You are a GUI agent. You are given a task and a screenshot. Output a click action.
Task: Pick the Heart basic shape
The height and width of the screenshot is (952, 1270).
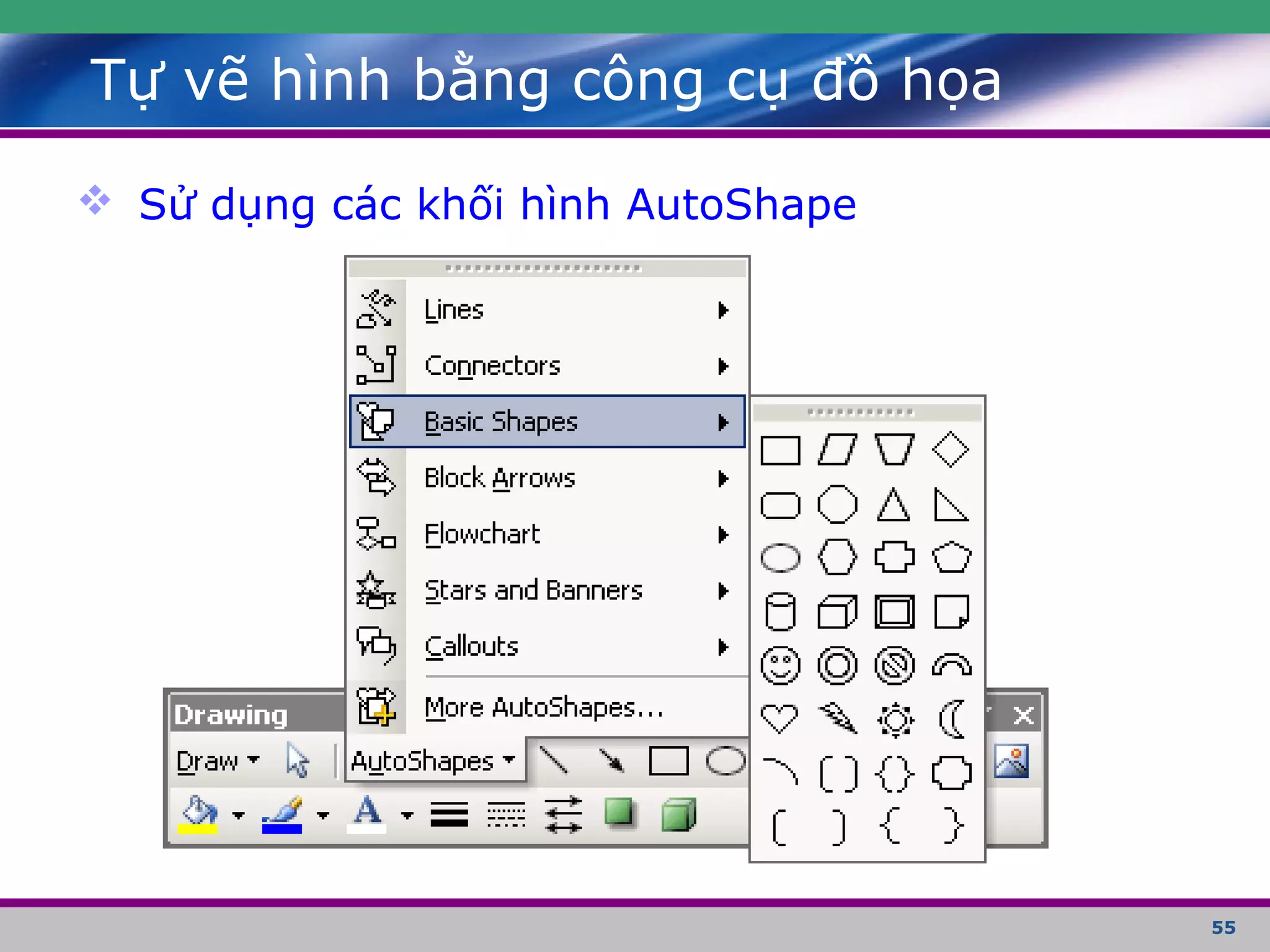coord(779,719)
